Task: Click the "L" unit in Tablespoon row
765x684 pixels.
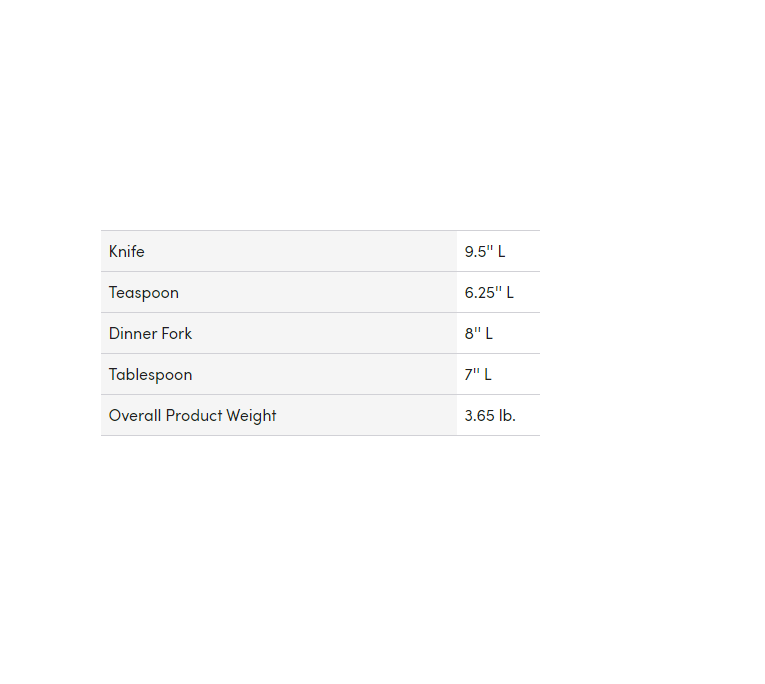Action: (x=487, y=375)
